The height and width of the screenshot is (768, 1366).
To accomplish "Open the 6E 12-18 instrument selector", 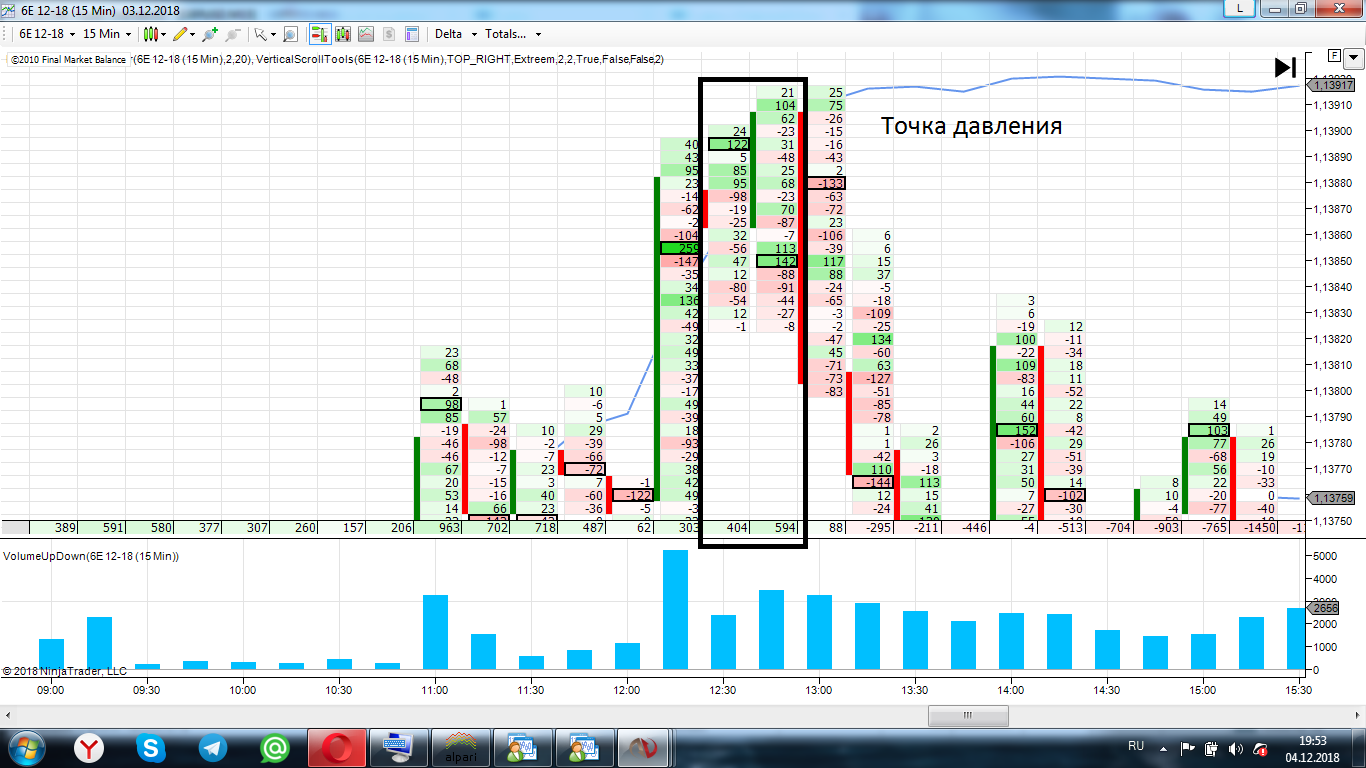I will coord(45,34).
